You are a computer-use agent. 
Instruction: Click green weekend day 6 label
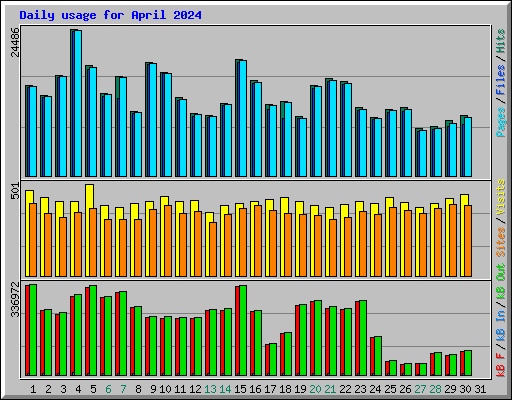click(x=108, y=389)
